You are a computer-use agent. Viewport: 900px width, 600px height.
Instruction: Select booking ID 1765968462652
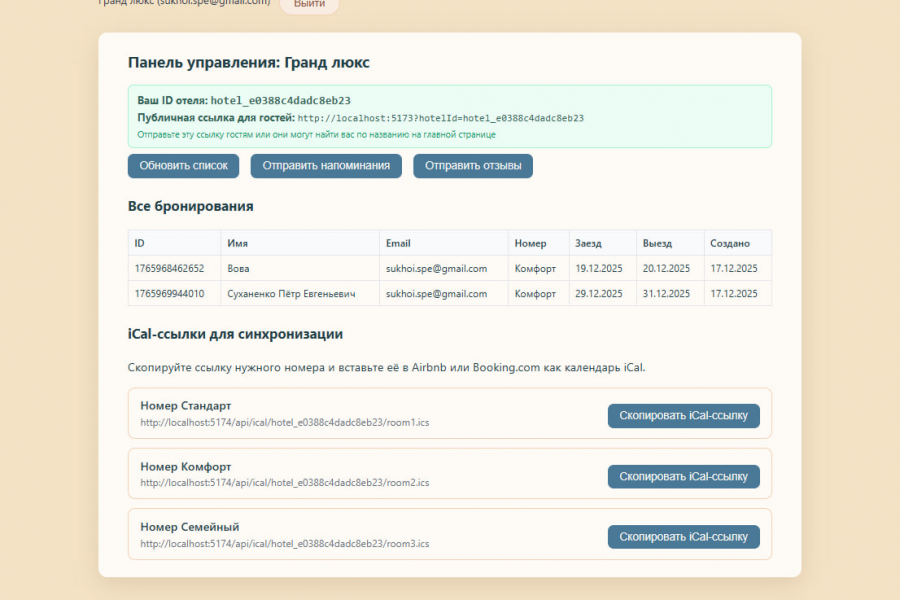(x=169, y=269)
